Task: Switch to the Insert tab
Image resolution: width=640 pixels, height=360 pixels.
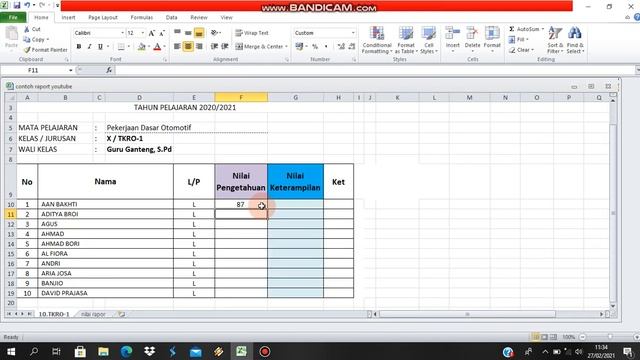Action: [68, 18]
